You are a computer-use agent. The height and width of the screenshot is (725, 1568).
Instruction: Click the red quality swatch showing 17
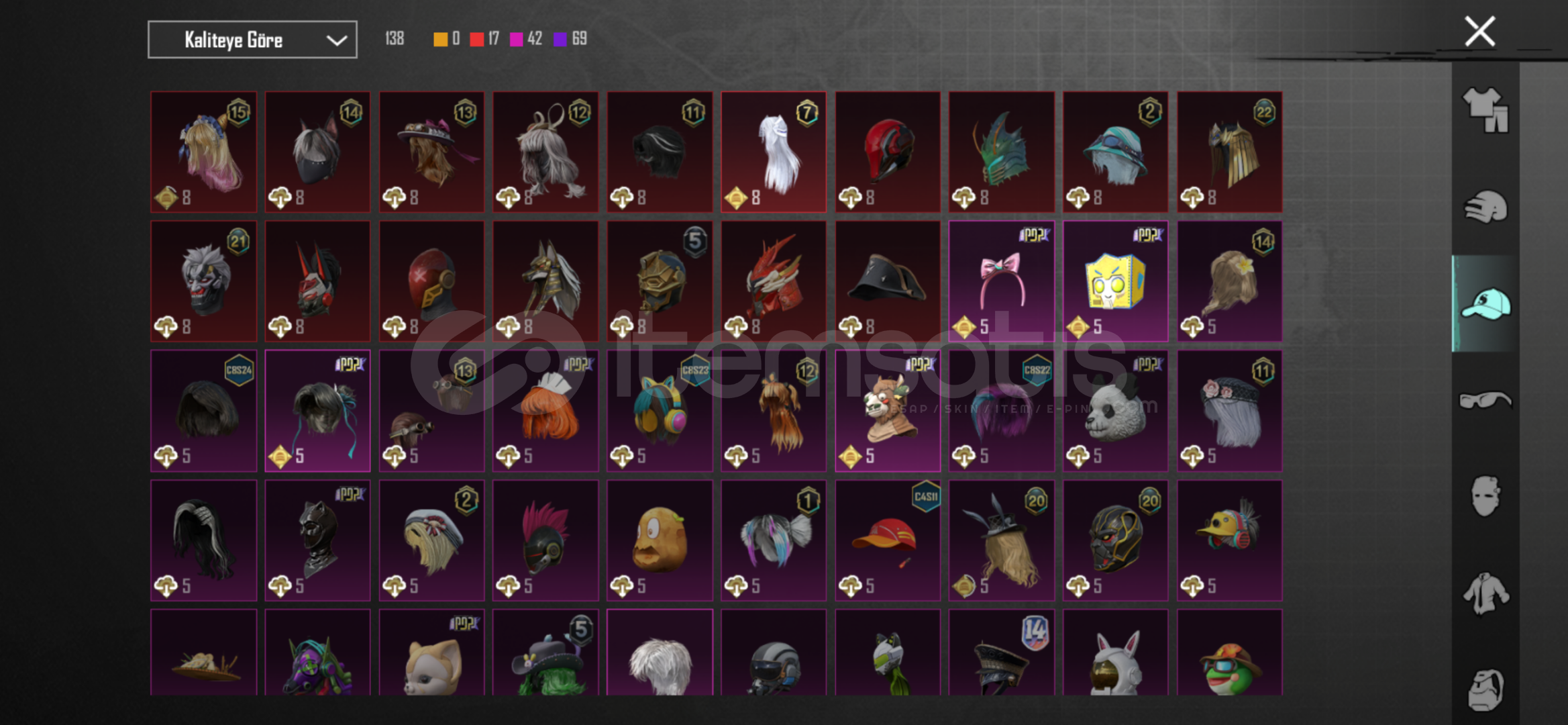click(477, 39)
